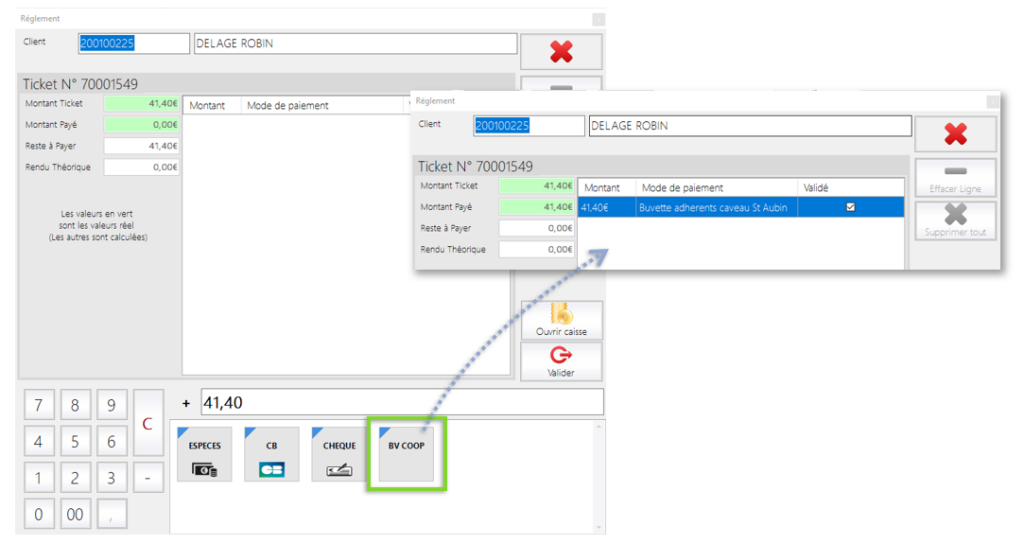The height and width of the screenshot is (544, 1024).
Task: Open the cash drawer with Ouvrir caisse
Action: pyautogui.click(x=561, y=320)
